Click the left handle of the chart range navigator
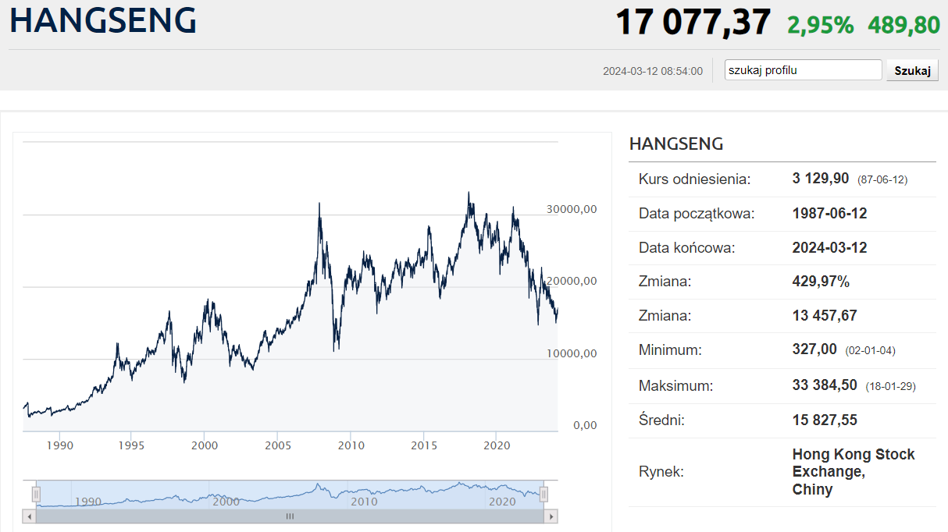The width and height of the screenshot is (948, 532). pos(36,495)
